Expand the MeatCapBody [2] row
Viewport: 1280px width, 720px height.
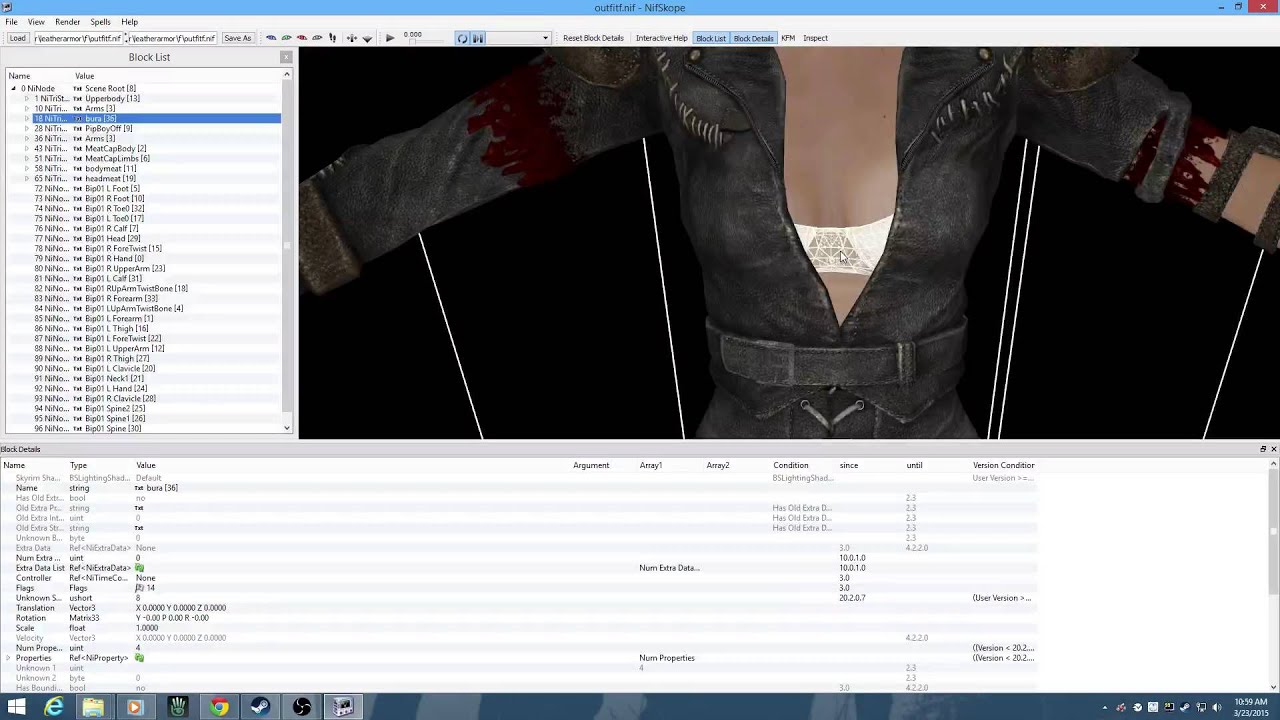point(27,148)
